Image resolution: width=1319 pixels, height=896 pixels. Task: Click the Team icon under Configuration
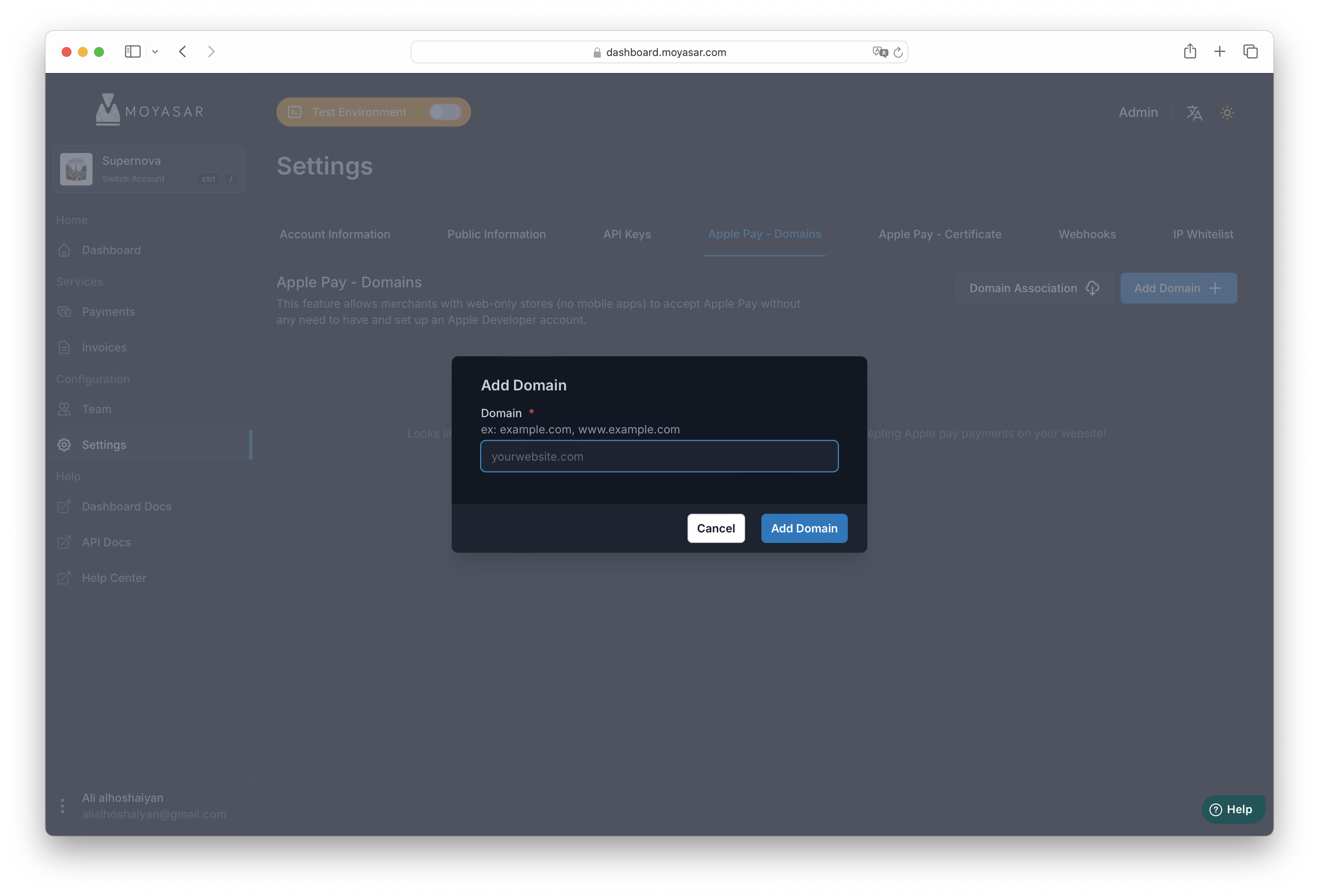pyautogui.click(x=64, y=409)
